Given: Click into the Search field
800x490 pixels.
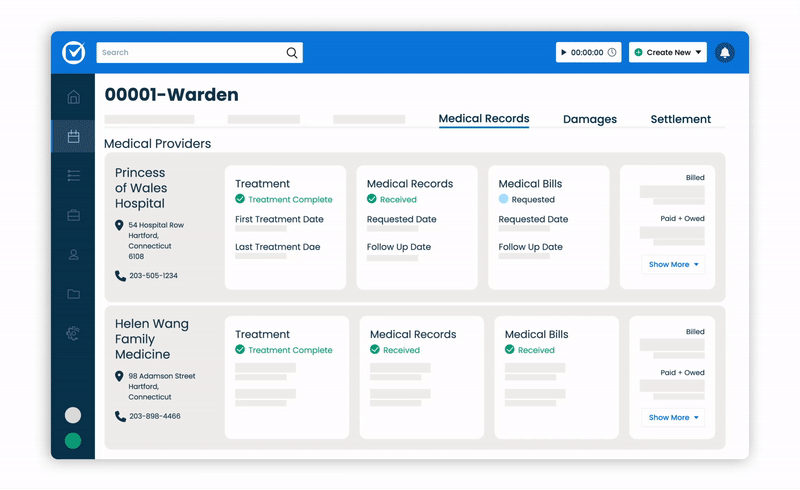Looking at the screenshot, I should pyautogui.click(x=199, y=53).
